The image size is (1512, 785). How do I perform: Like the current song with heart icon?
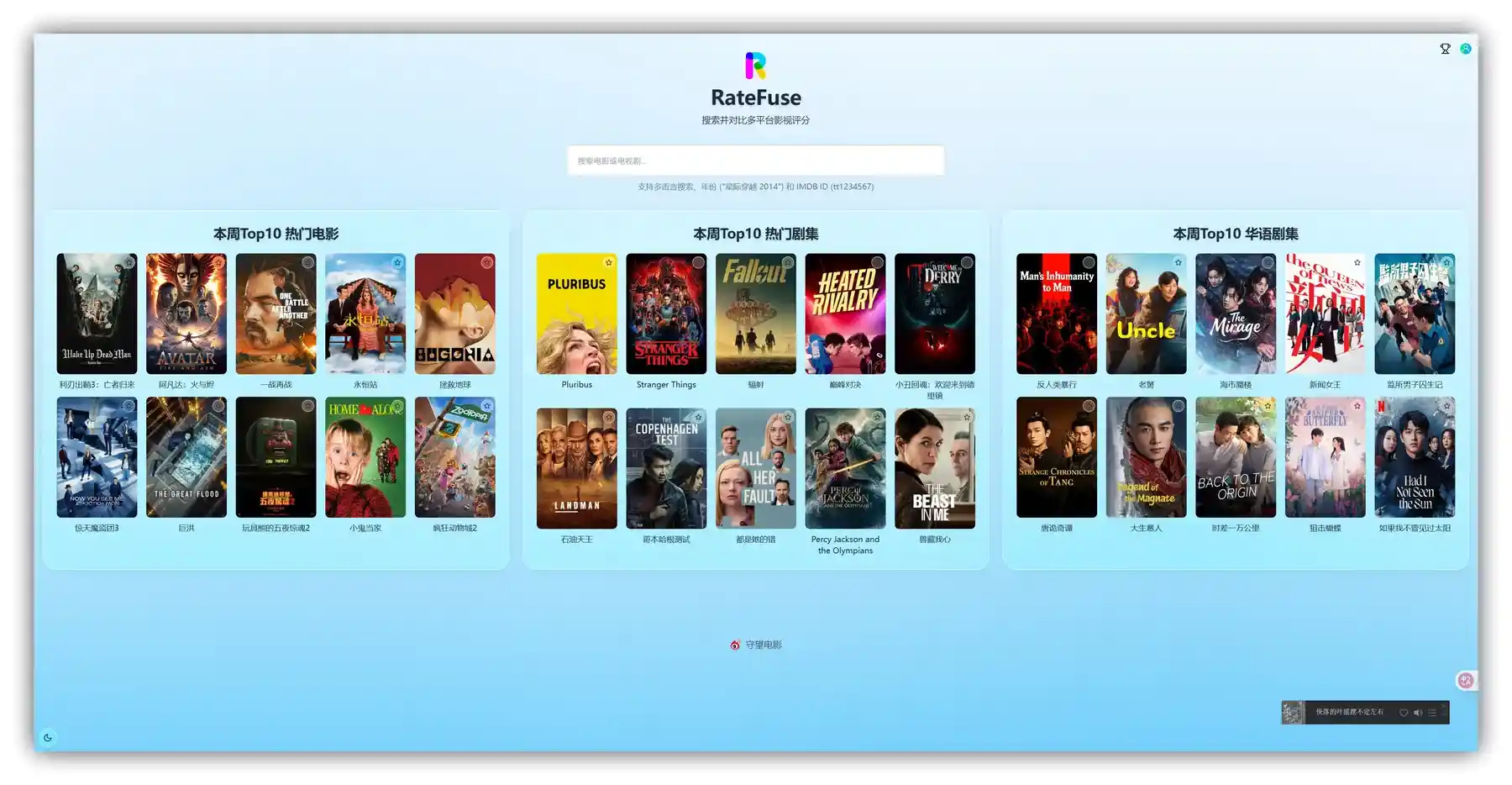[x=1404, y=713]
